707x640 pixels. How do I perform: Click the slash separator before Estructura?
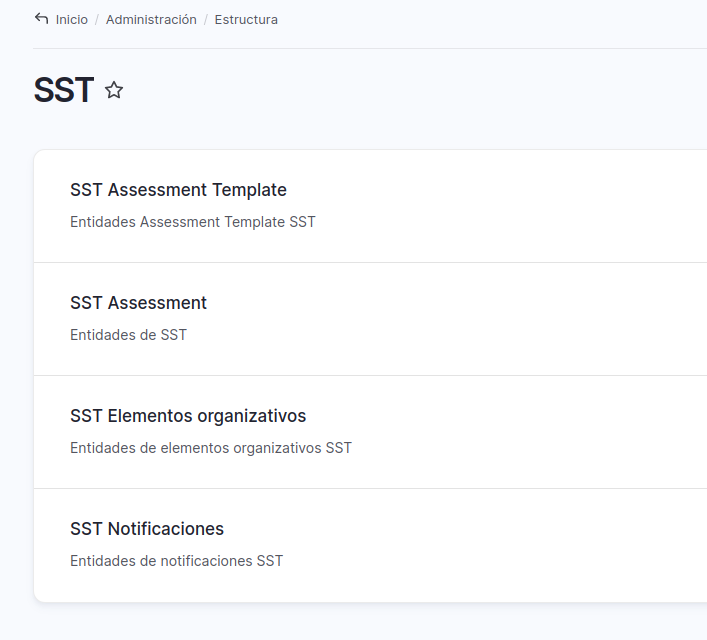[x=206, y=20]
